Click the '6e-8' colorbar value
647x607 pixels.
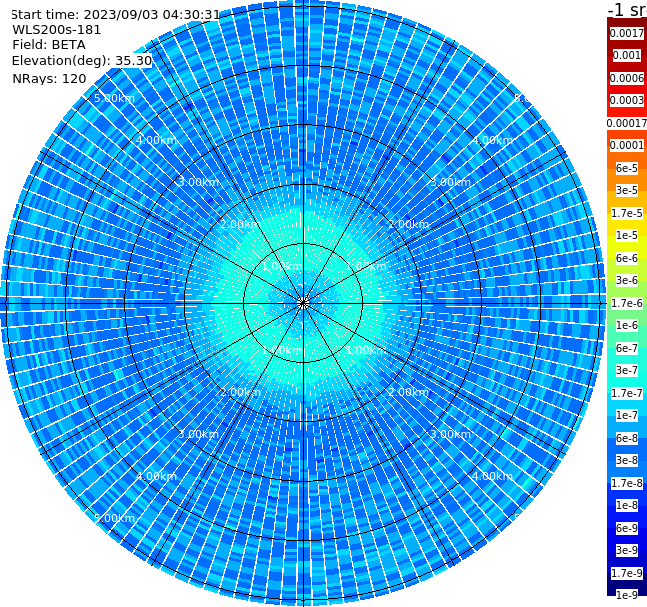(627, 438)
